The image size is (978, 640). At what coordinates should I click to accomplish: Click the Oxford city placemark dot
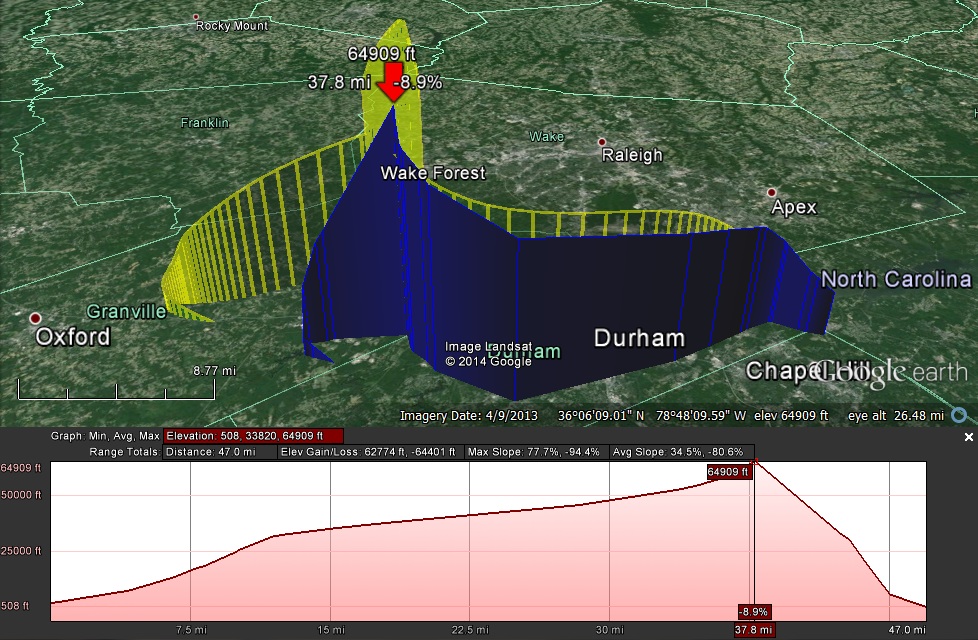click(x=36, y=318)
